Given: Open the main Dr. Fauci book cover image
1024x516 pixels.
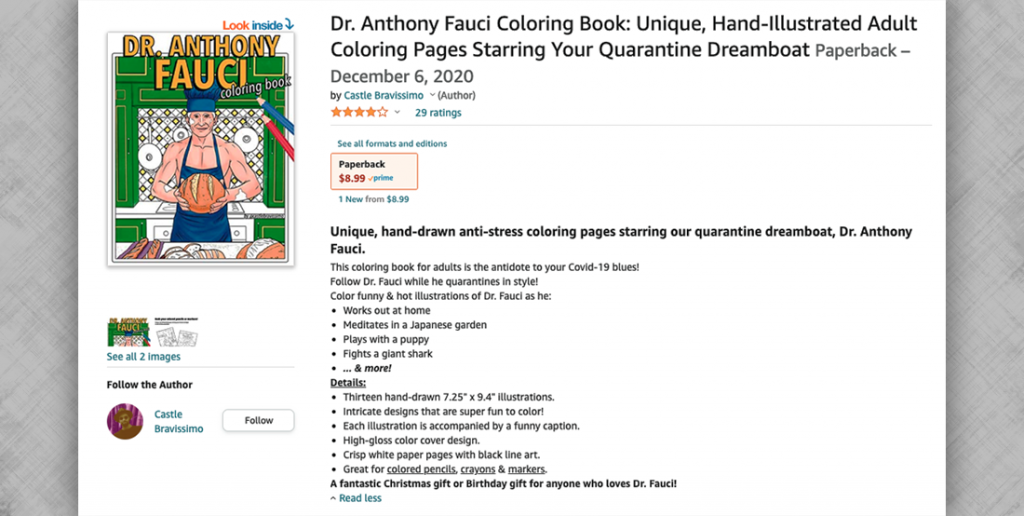Looking at the screenshot, I should coord(201,147).
